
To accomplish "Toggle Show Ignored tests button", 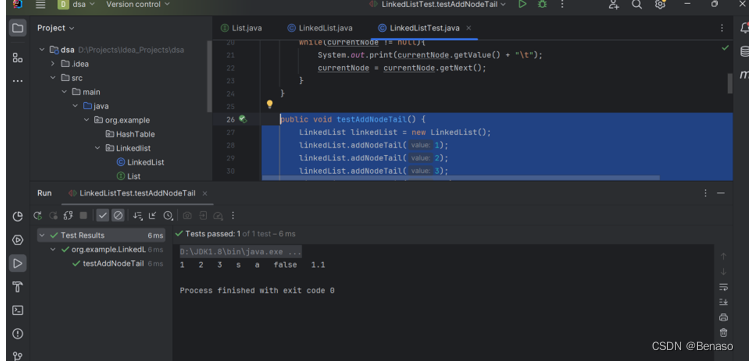I will click(x=118, y=216).
